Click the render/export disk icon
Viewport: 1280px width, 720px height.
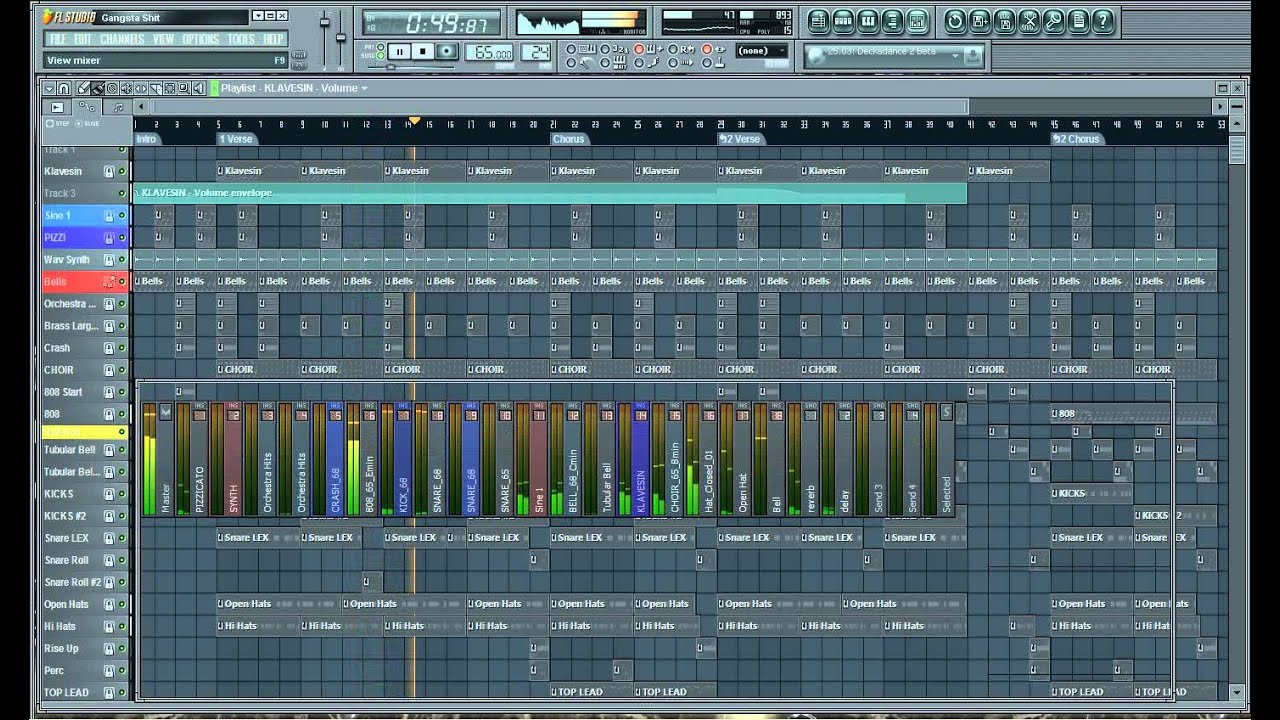click(1005, 20)
